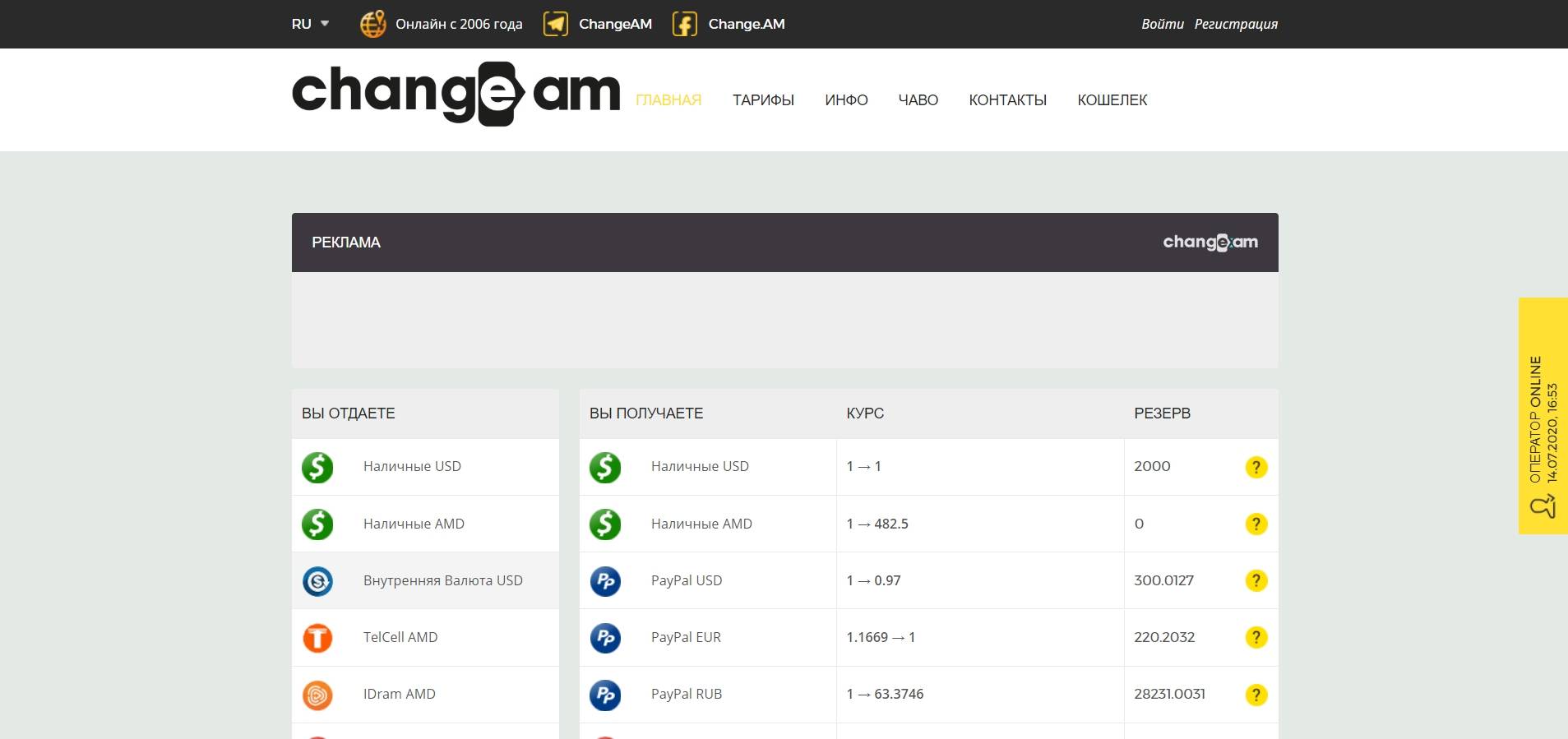Click the reserve value '300.0127'
The height and width of the screenshot is (739, 1568).
pos(1163,580)
